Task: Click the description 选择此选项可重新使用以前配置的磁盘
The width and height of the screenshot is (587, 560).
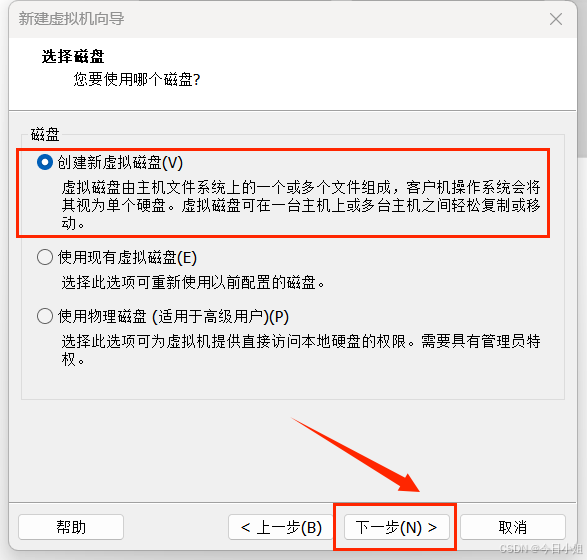Action: click(193, 282)
